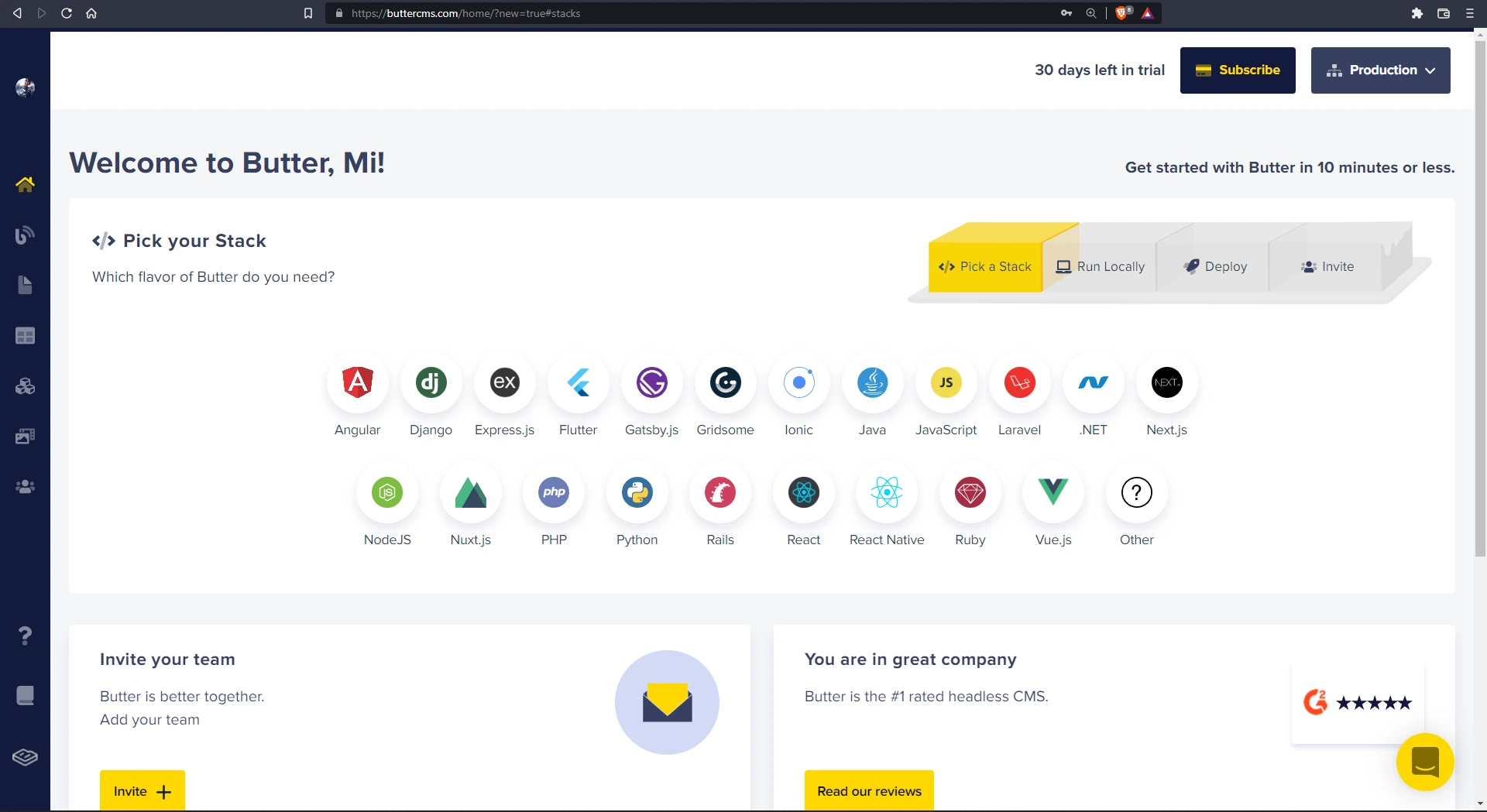Screen dimensions: 1487x812
Task: Open the Media library sidebar icon
Action: click(25, 436)
